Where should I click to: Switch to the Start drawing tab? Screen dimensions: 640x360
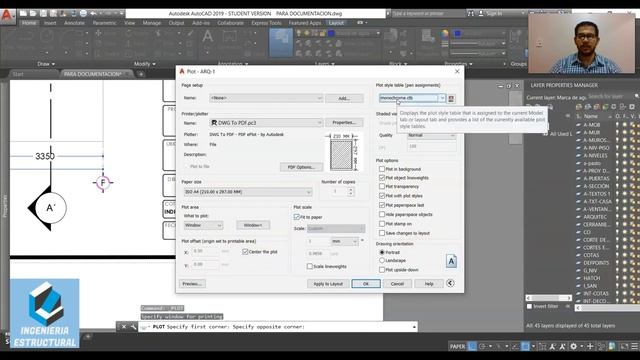coord(33,74)
